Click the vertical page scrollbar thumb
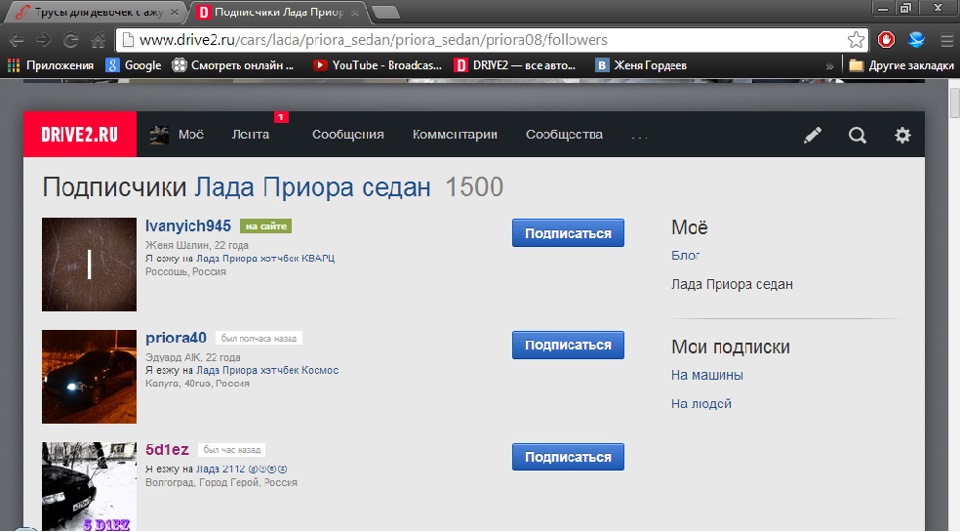 pos(954,103)
